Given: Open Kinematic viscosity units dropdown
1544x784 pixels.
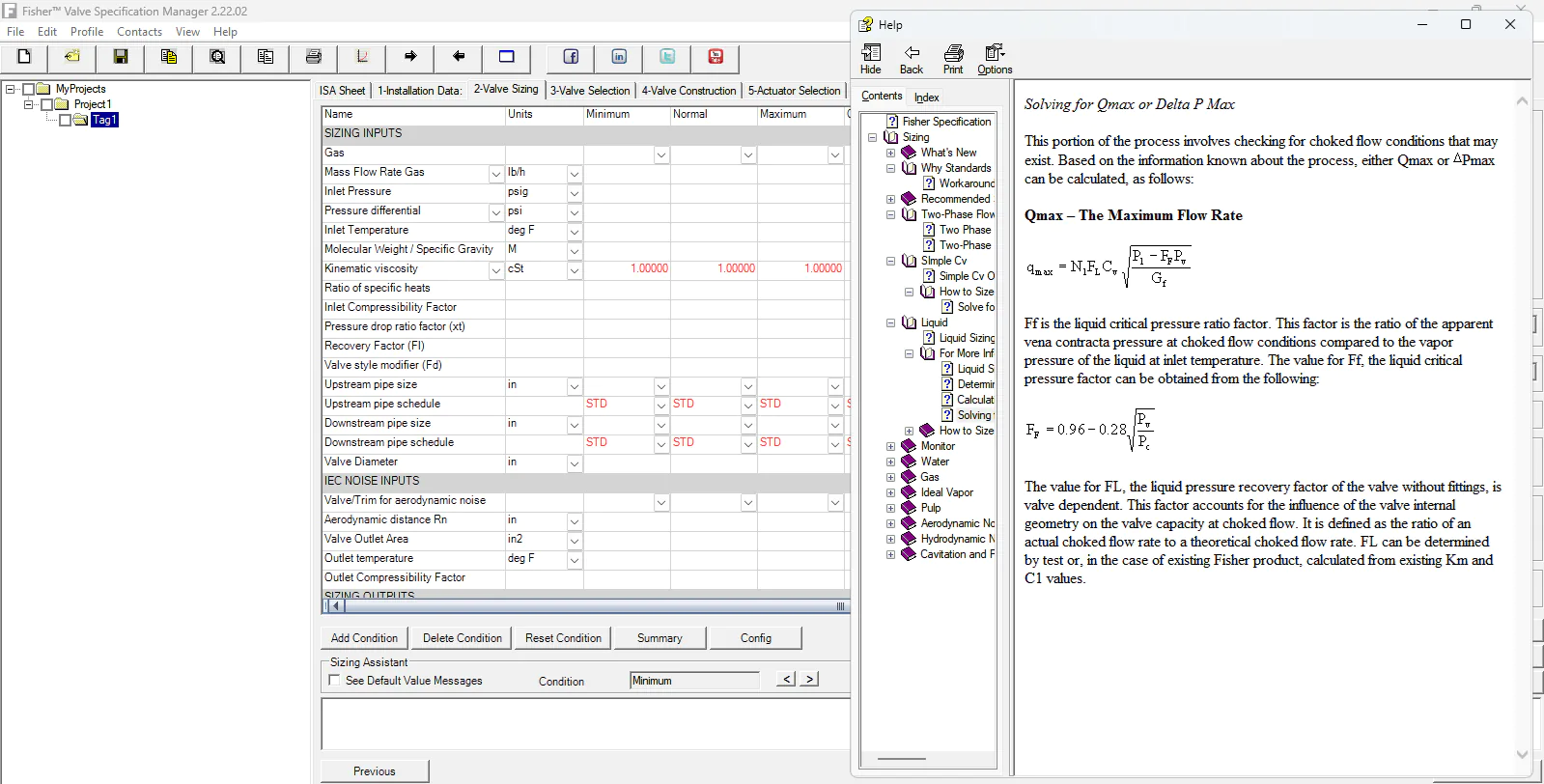Looking at the screenshot, I should click(x=575, y=270).
